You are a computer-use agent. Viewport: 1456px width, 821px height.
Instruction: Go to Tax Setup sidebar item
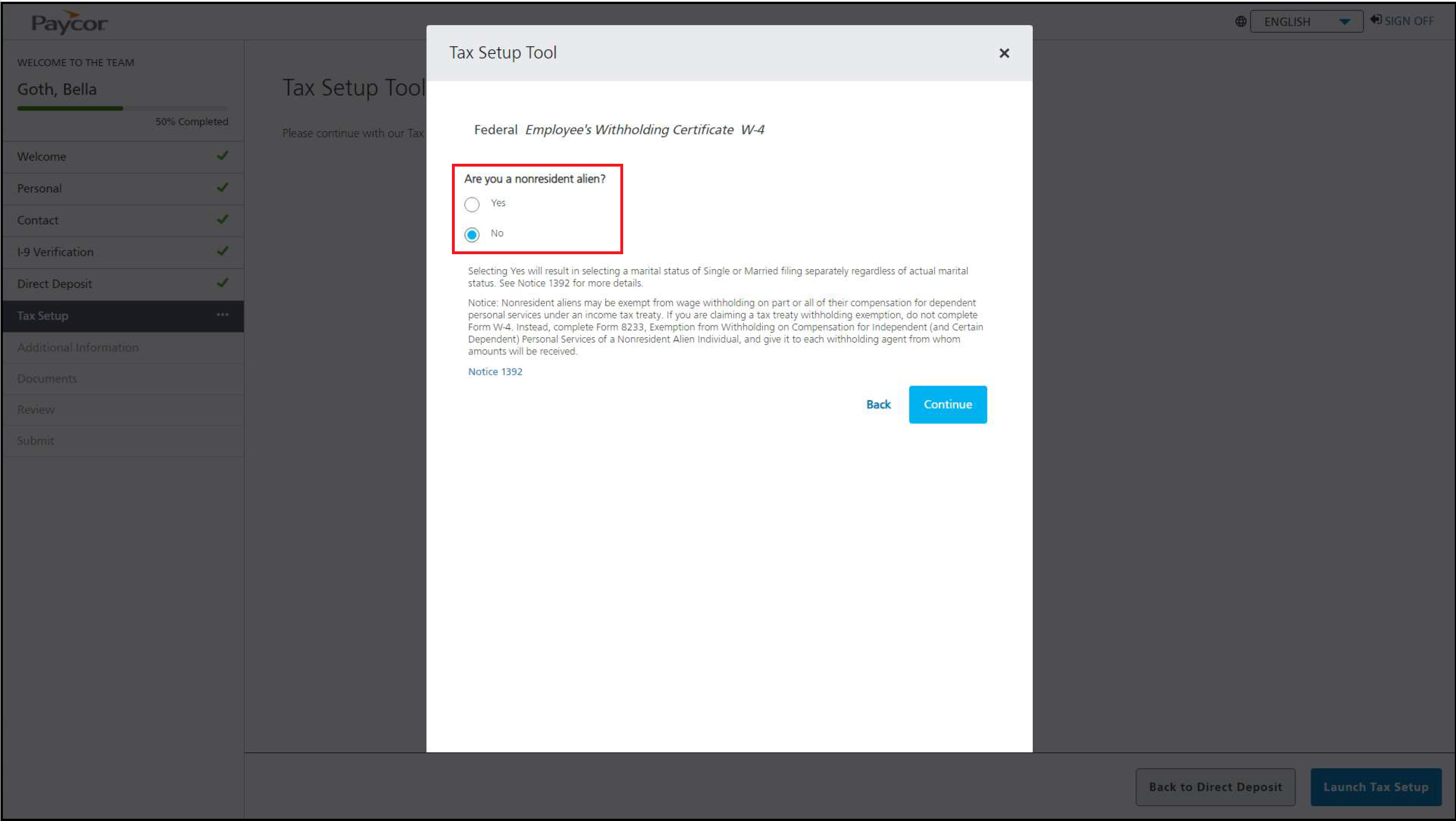point(43,316)
